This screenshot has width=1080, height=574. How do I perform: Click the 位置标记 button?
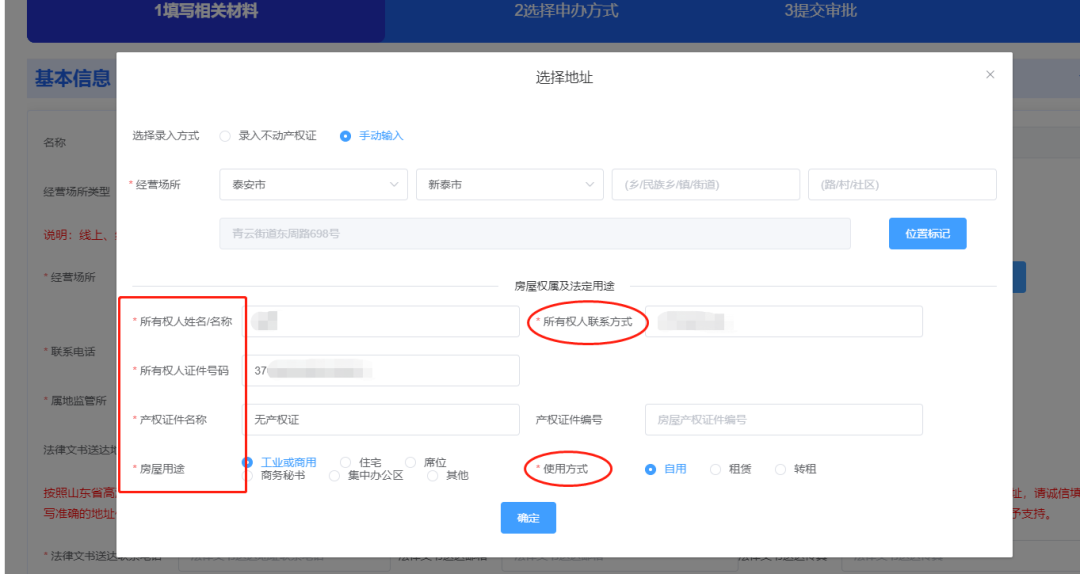927,234
